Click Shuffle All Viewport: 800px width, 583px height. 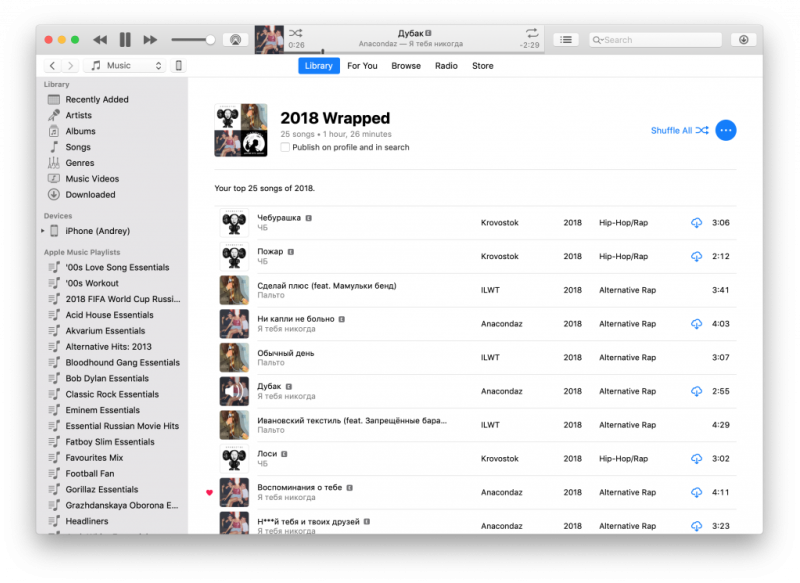coord(680,131)
